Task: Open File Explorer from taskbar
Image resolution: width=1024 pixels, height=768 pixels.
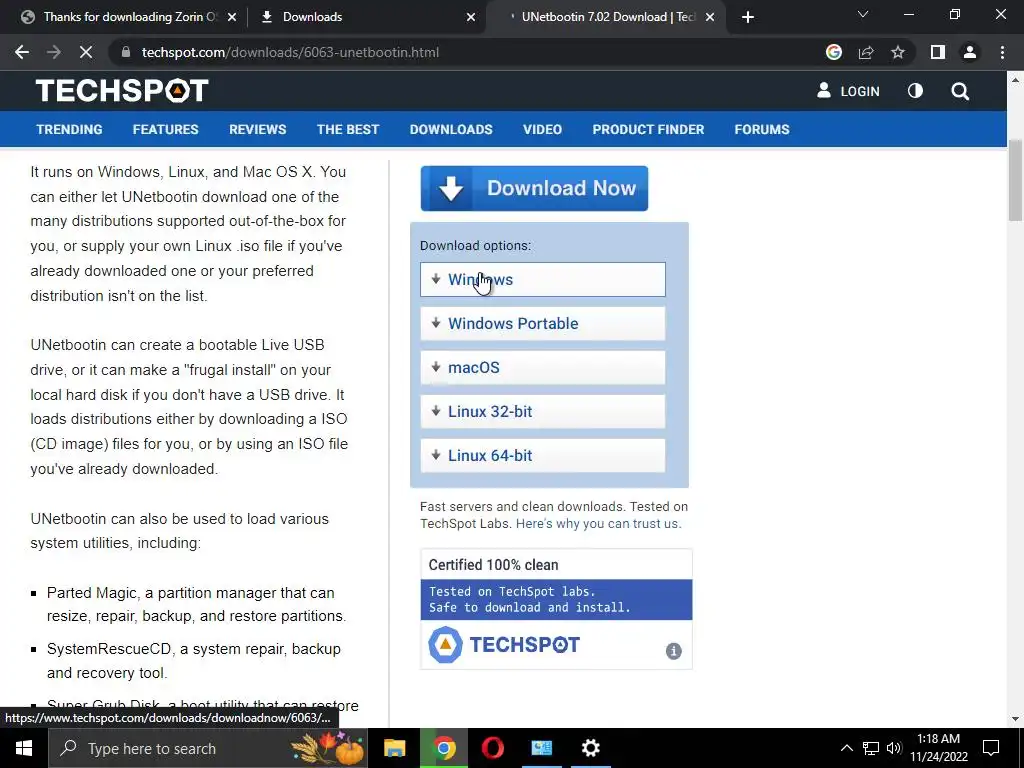Action: [394, 748]
